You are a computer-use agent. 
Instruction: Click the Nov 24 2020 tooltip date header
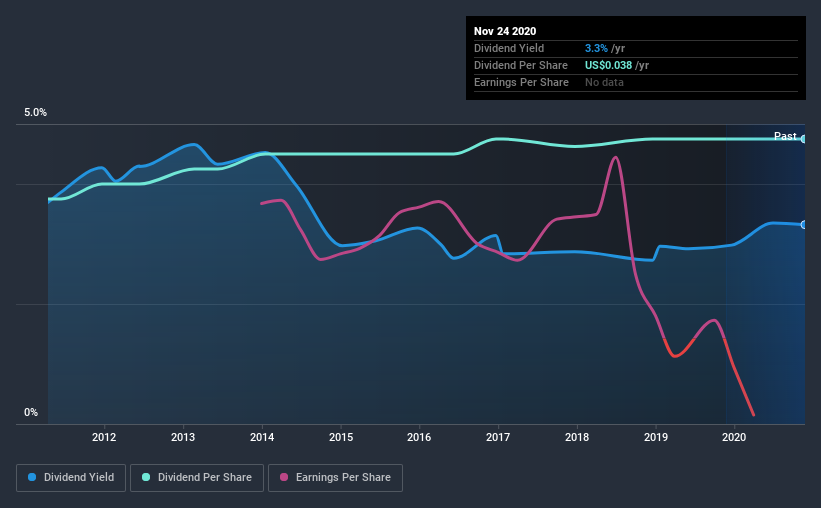coord(505,31)
